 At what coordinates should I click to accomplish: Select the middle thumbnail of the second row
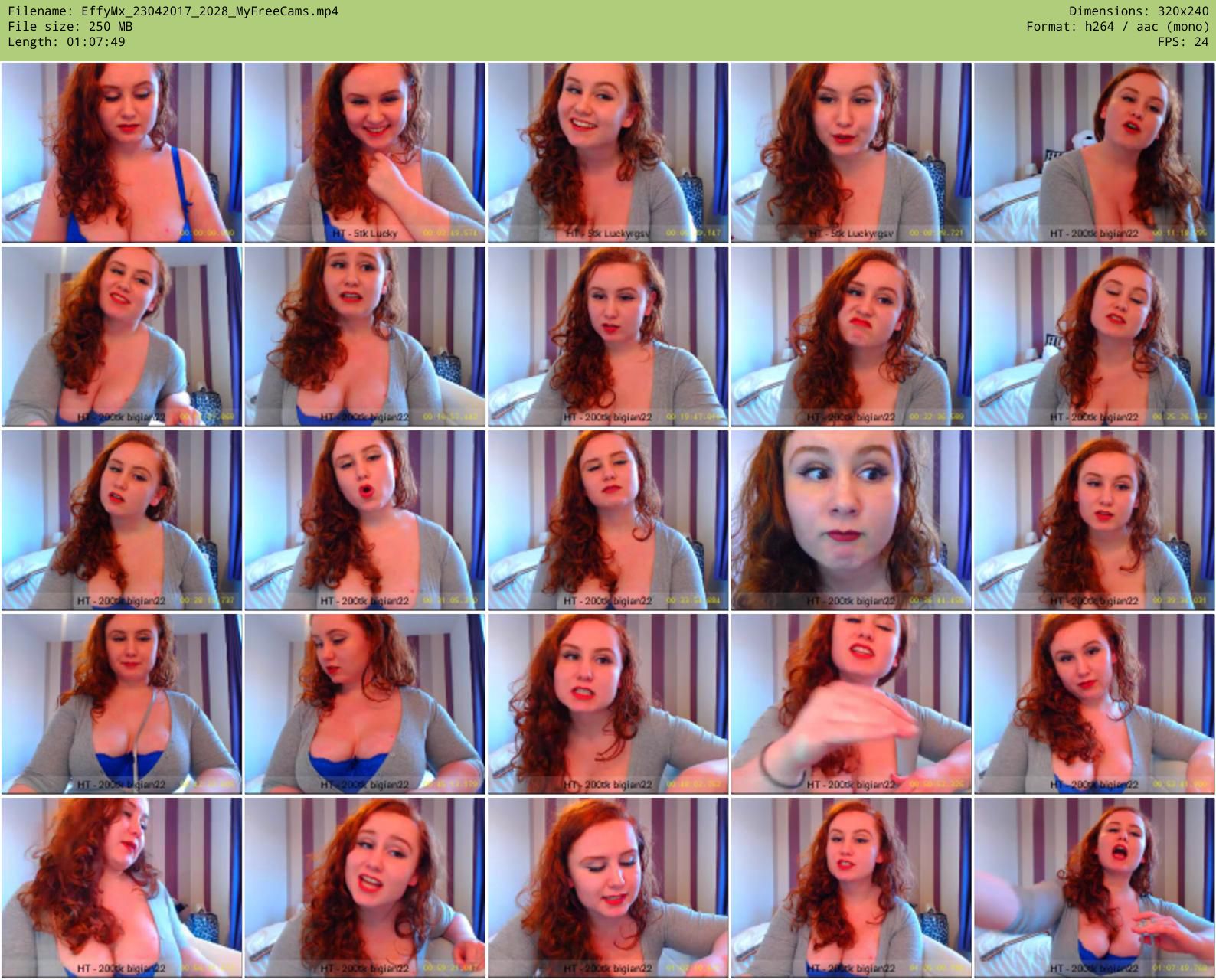[x=608, y=337]
